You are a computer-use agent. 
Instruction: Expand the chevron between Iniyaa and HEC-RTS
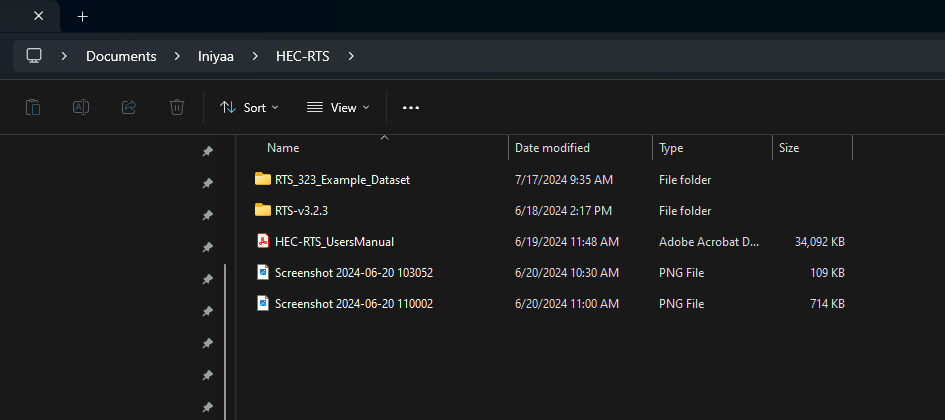tap(255, 56)
